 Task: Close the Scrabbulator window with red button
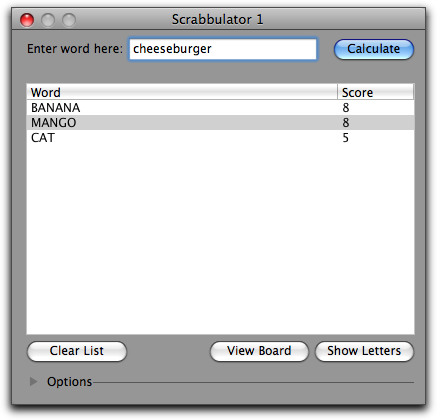click(x=27, y=20)
